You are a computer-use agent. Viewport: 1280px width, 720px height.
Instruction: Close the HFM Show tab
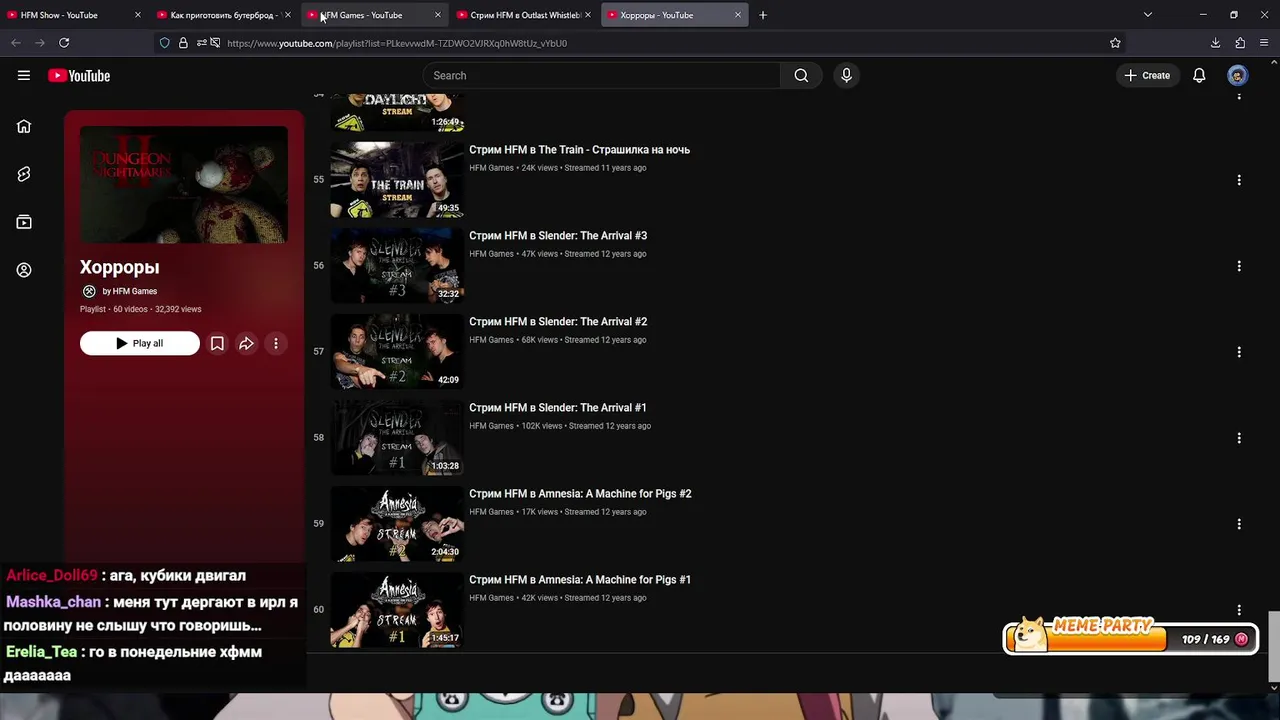click(x=138, y=15)
